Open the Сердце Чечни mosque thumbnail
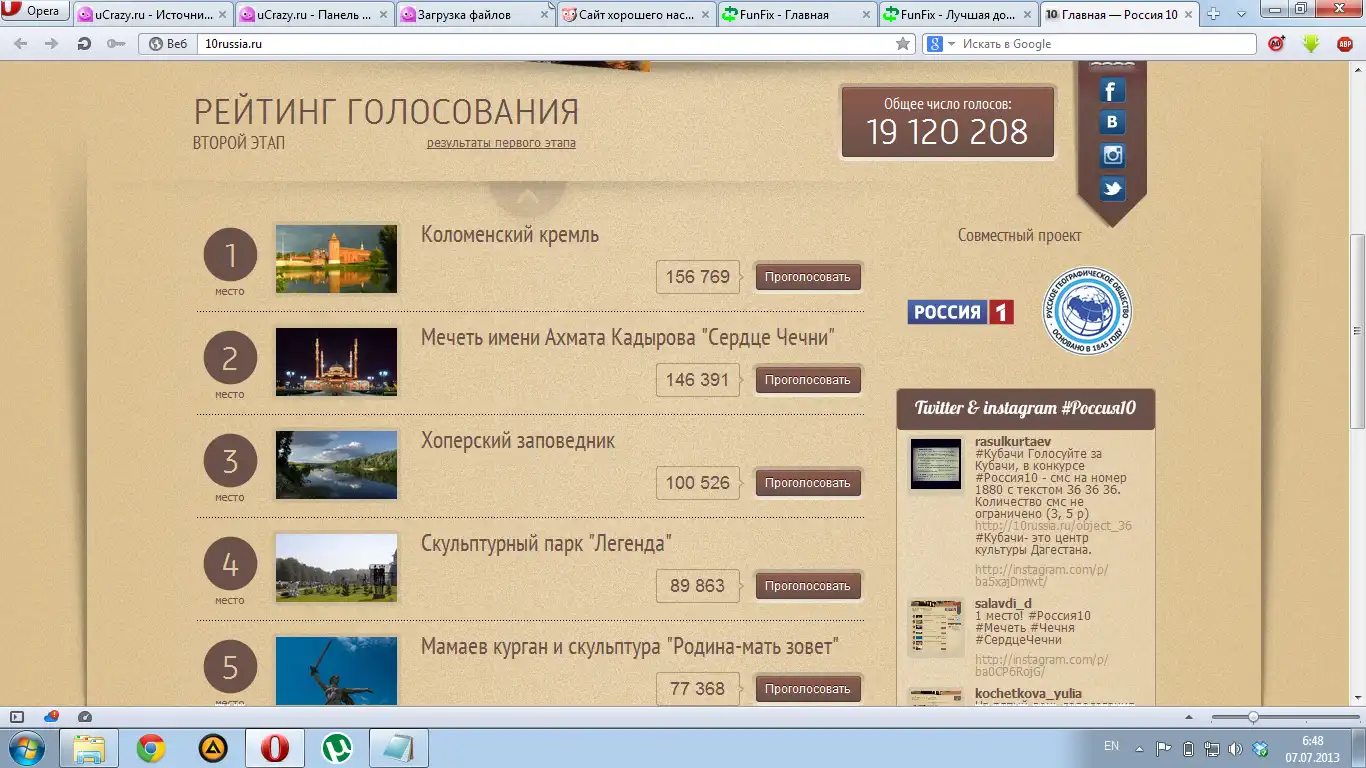Image resolution: width=1366 pixels, height=768 pixels. point(336,362)
